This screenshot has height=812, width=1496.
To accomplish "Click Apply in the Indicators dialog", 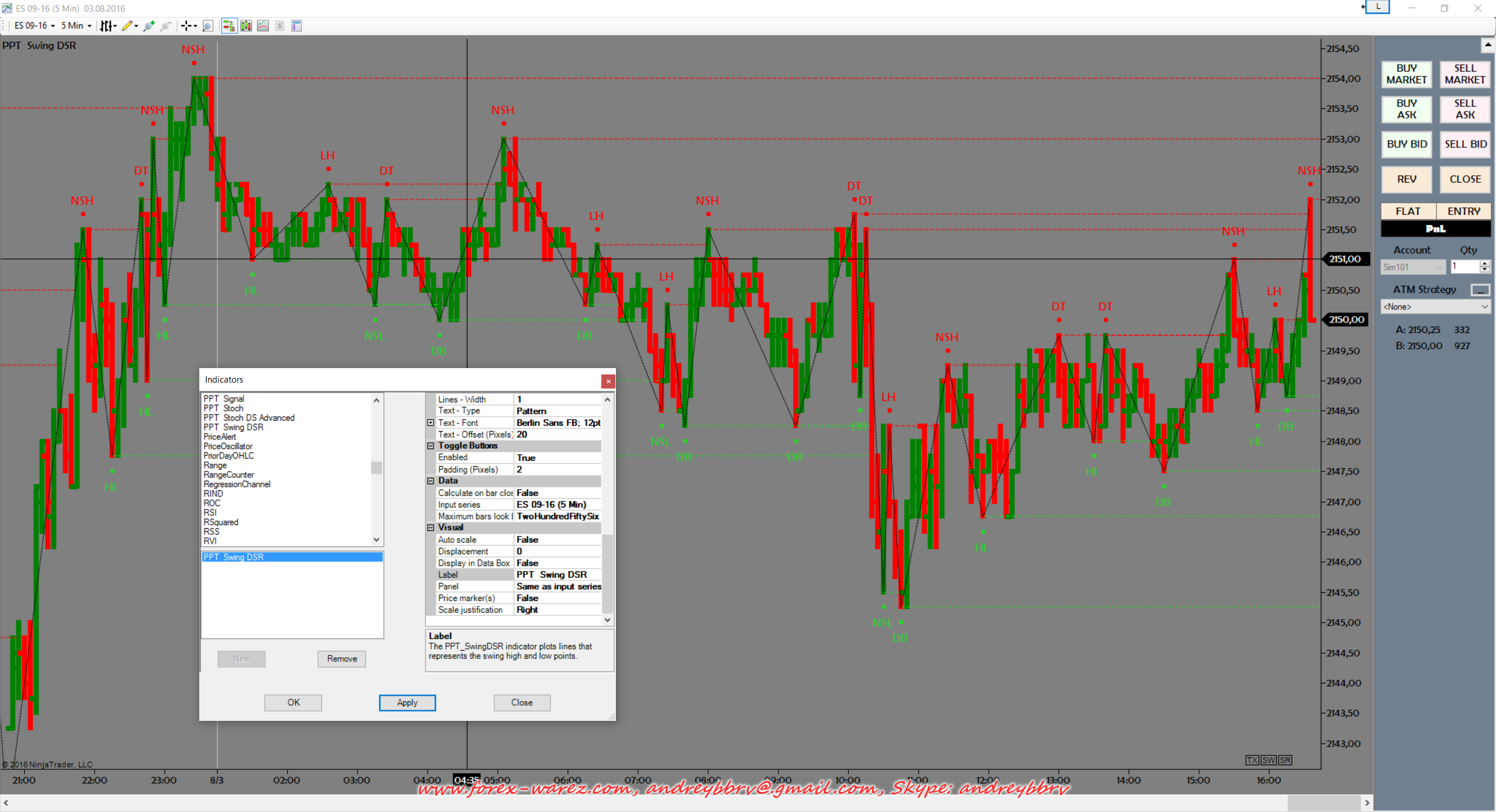I will click(407, 702).
